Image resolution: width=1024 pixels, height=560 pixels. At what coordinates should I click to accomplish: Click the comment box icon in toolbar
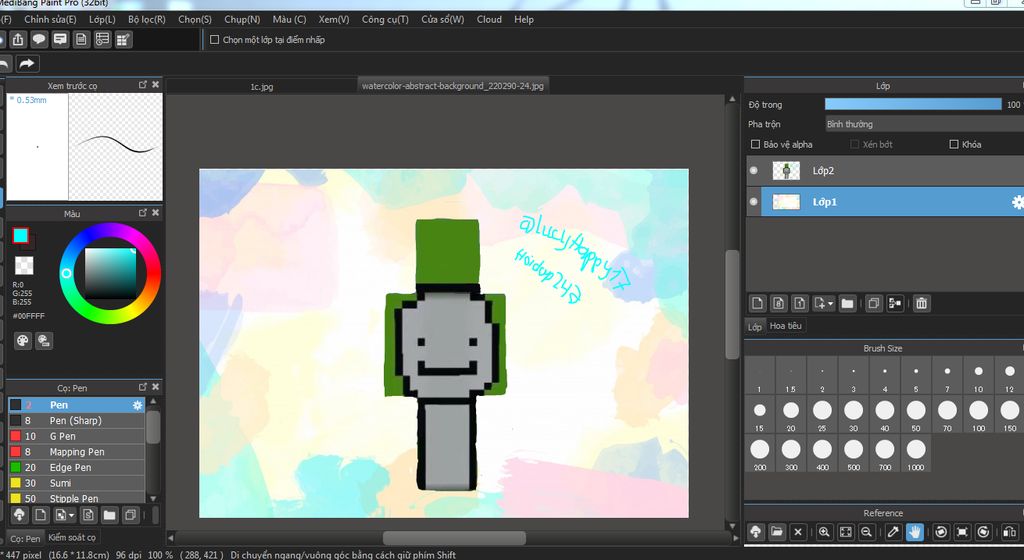coord(60,40)
